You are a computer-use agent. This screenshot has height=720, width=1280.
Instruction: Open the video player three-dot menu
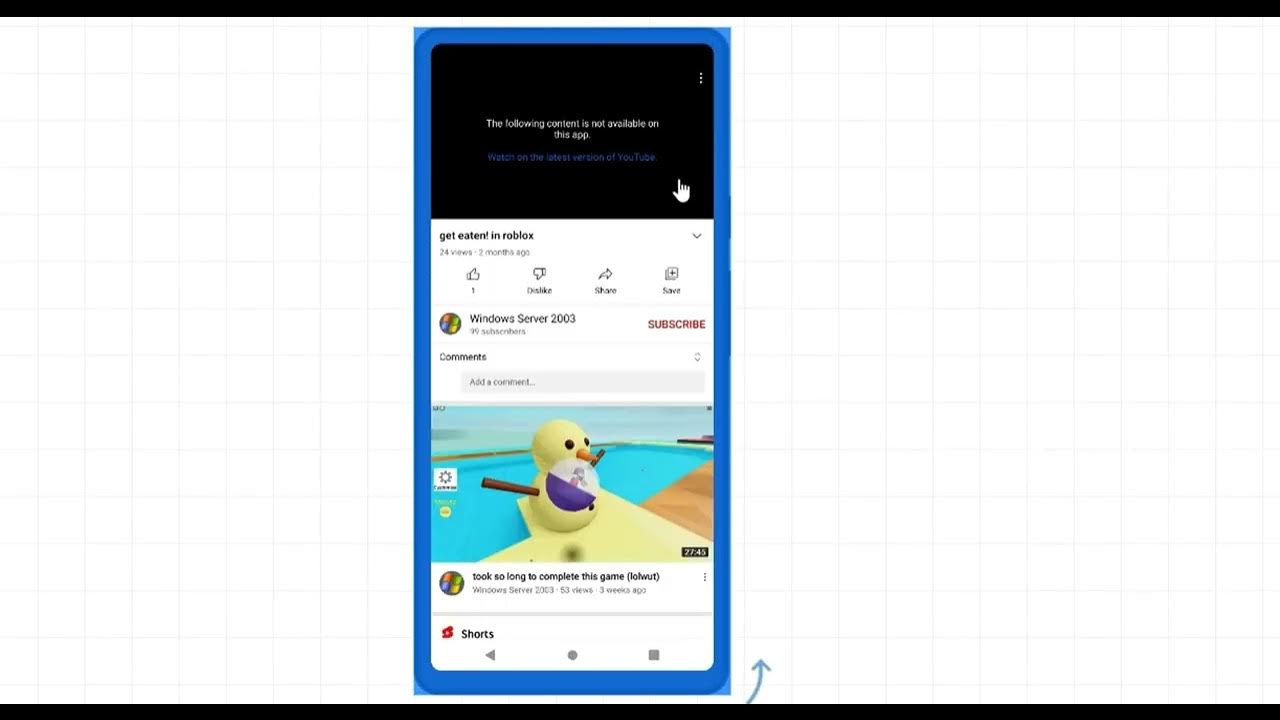tap(700, 78)
